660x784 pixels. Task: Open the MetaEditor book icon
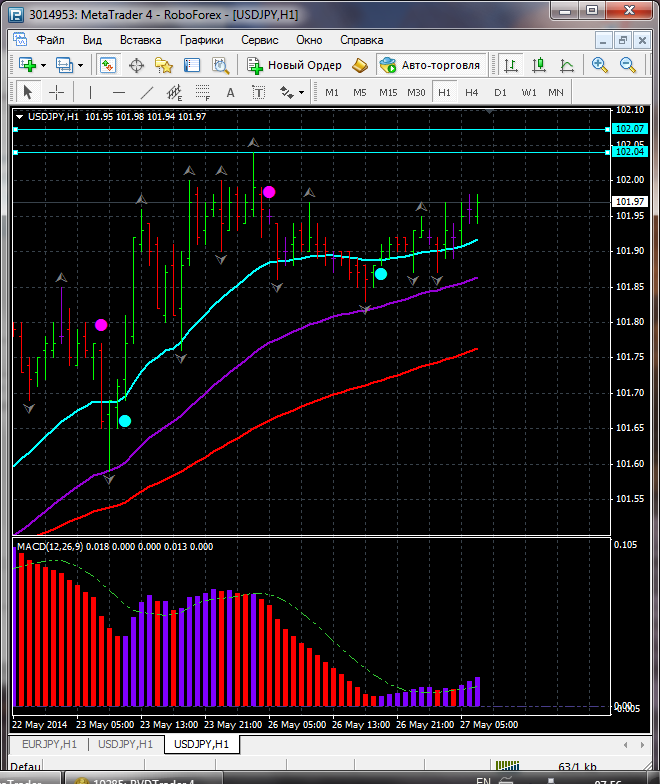(360, 65)
